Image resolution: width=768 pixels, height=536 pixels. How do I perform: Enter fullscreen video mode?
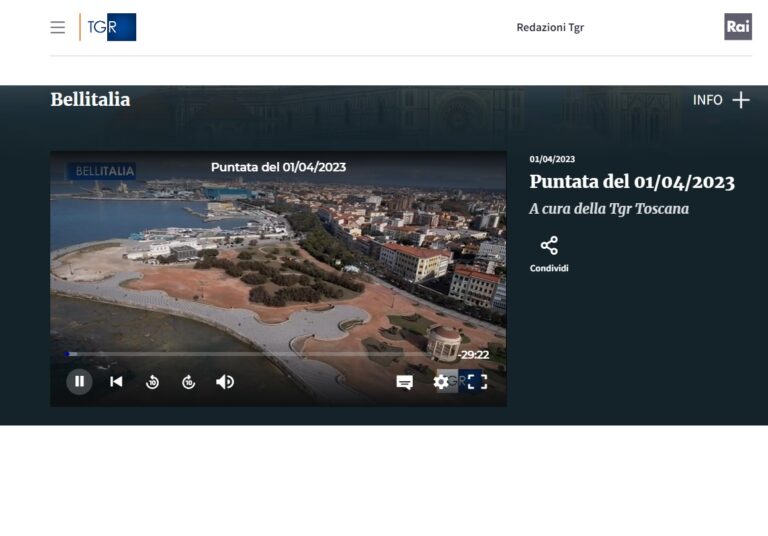[x=477, y=382]
